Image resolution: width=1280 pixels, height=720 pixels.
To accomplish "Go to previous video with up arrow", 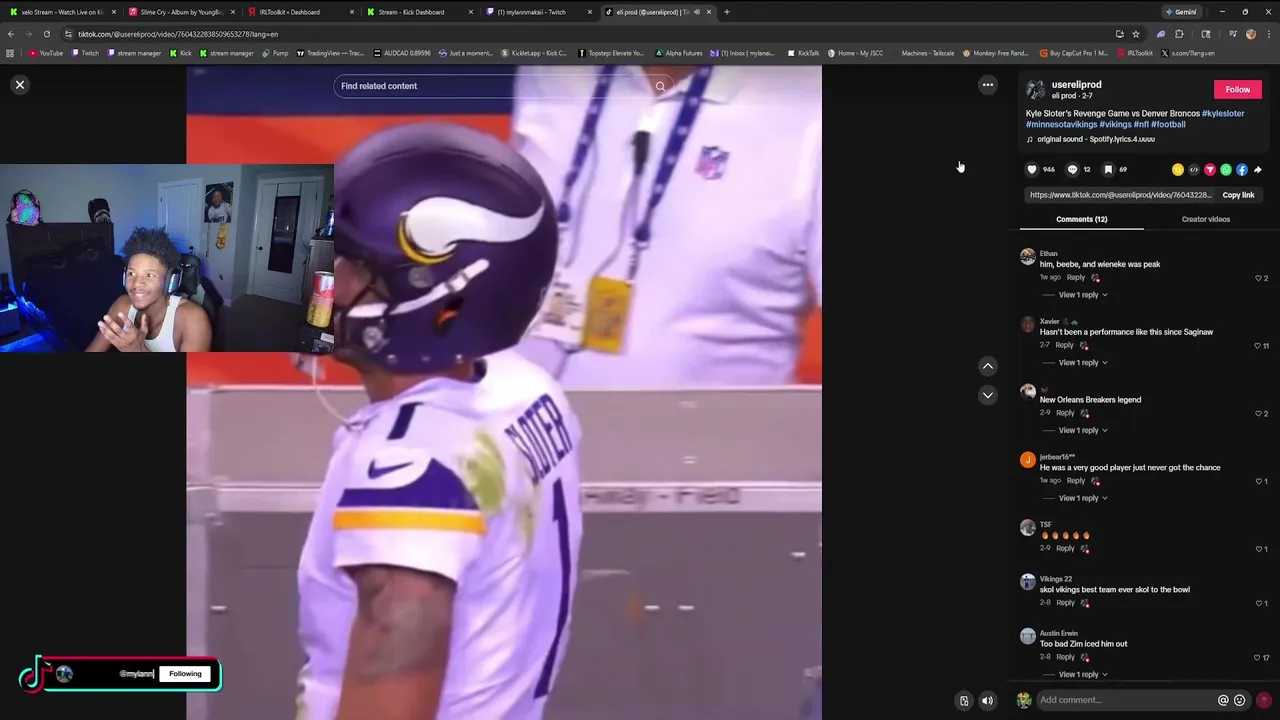I will 988,366.
